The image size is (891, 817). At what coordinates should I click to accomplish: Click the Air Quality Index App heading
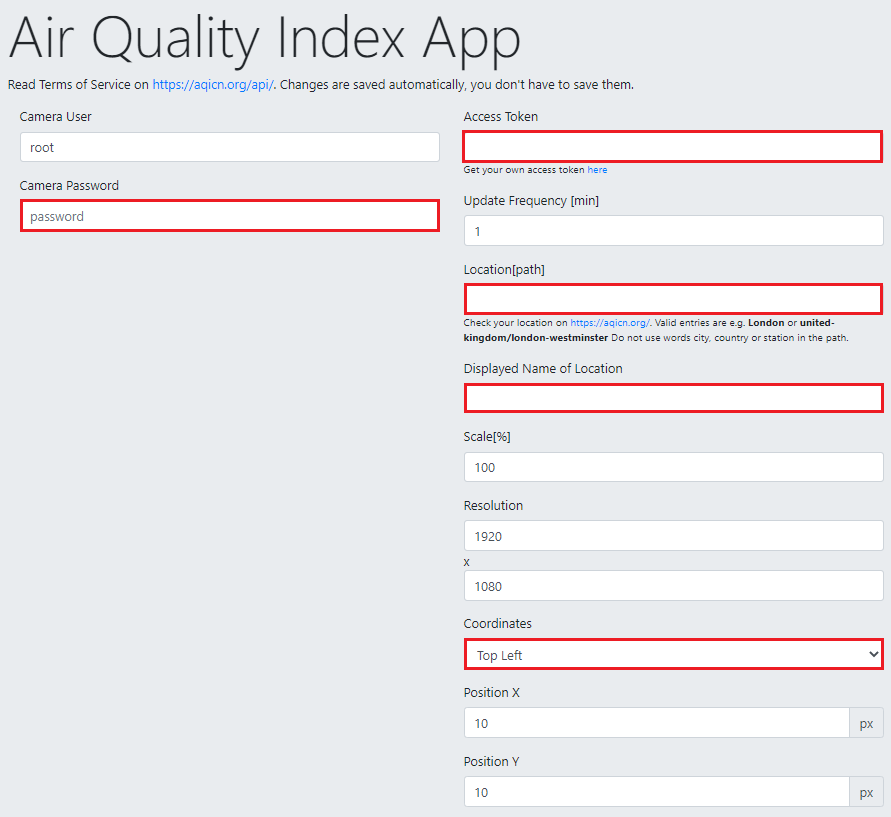(x=265, y=39)
